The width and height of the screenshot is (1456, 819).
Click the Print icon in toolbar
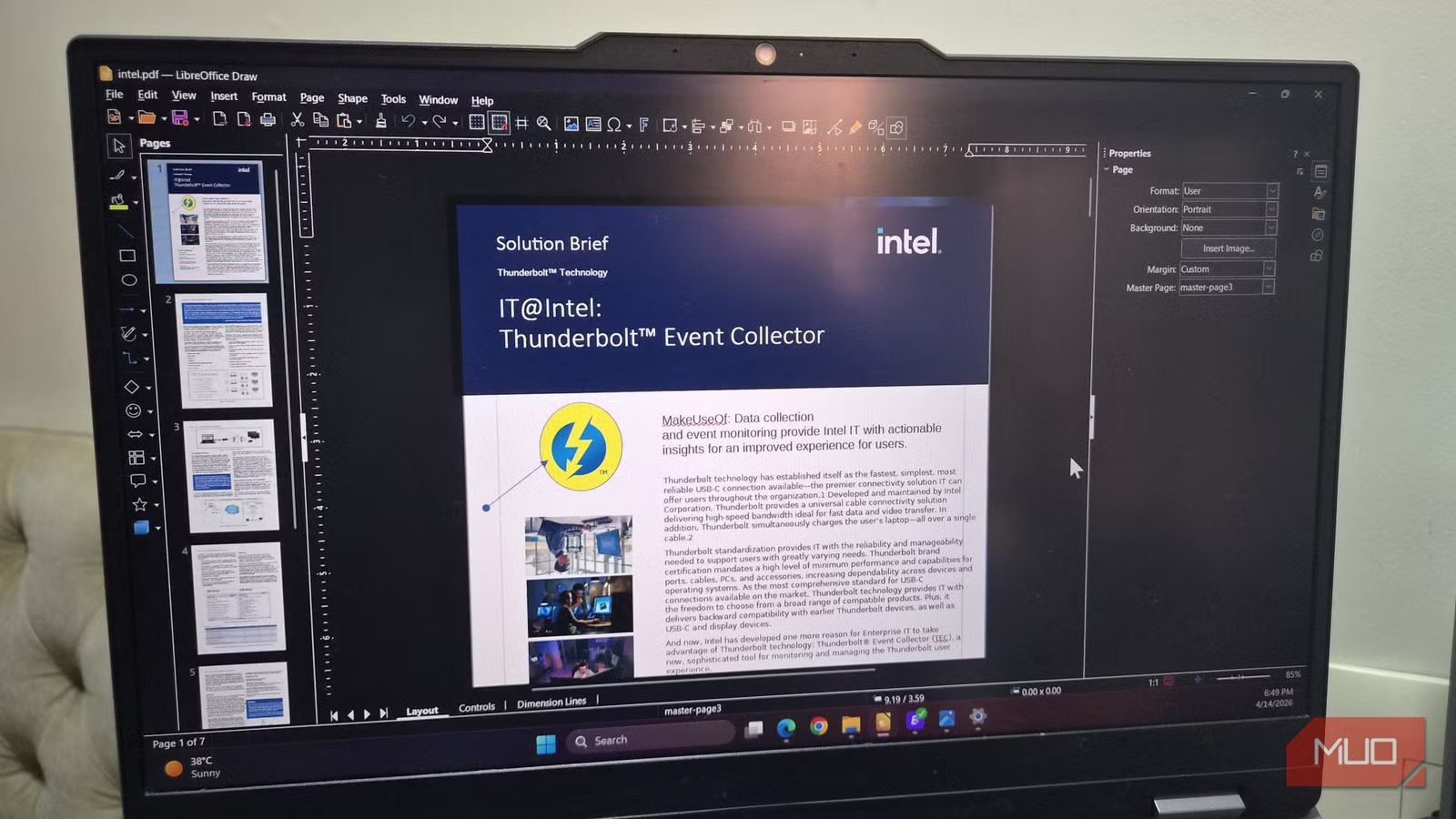click(268, 120)
